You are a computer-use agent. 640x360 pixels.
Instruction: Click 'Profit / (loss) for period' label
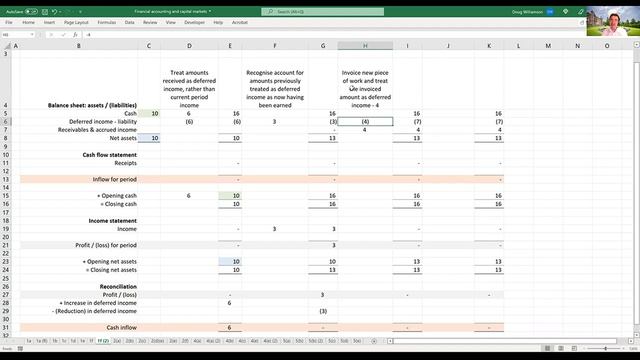coord(106,245)
